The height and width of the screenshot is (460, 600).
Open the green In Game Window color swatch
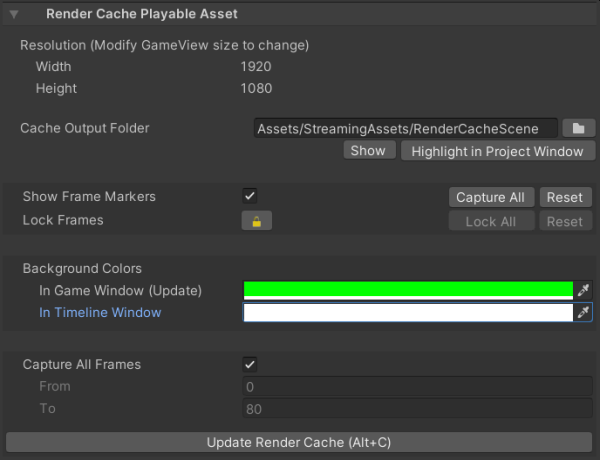point(408,290)
